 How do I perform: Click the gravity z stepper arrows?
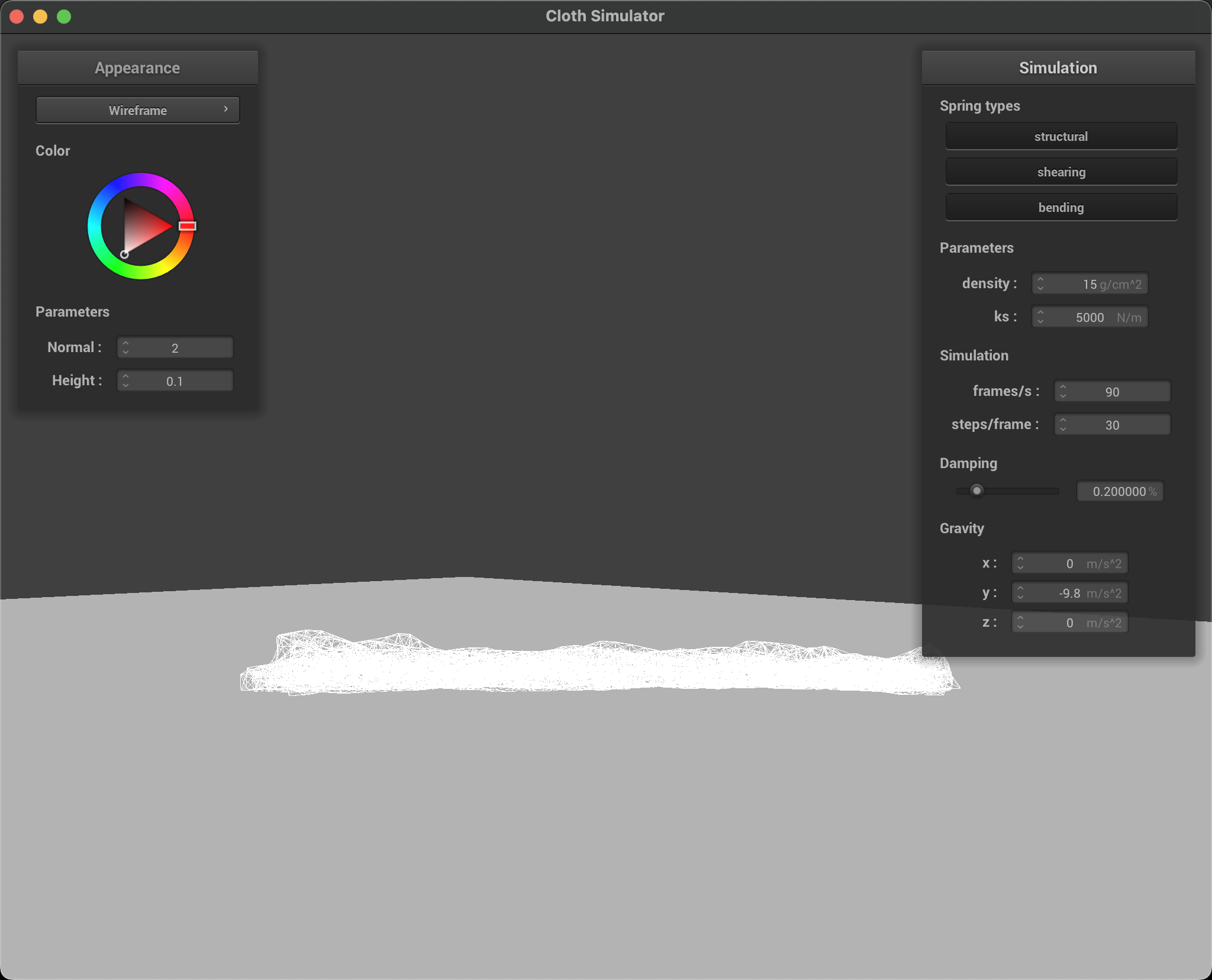coord(1020,623)
